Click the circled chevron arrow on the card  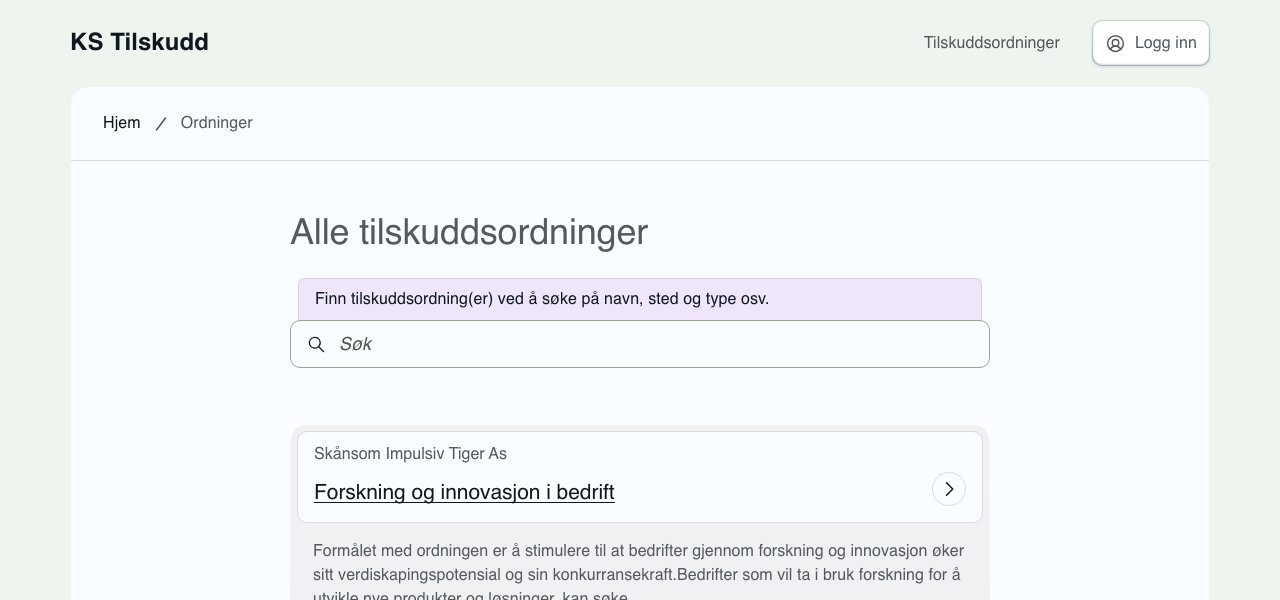948,489
